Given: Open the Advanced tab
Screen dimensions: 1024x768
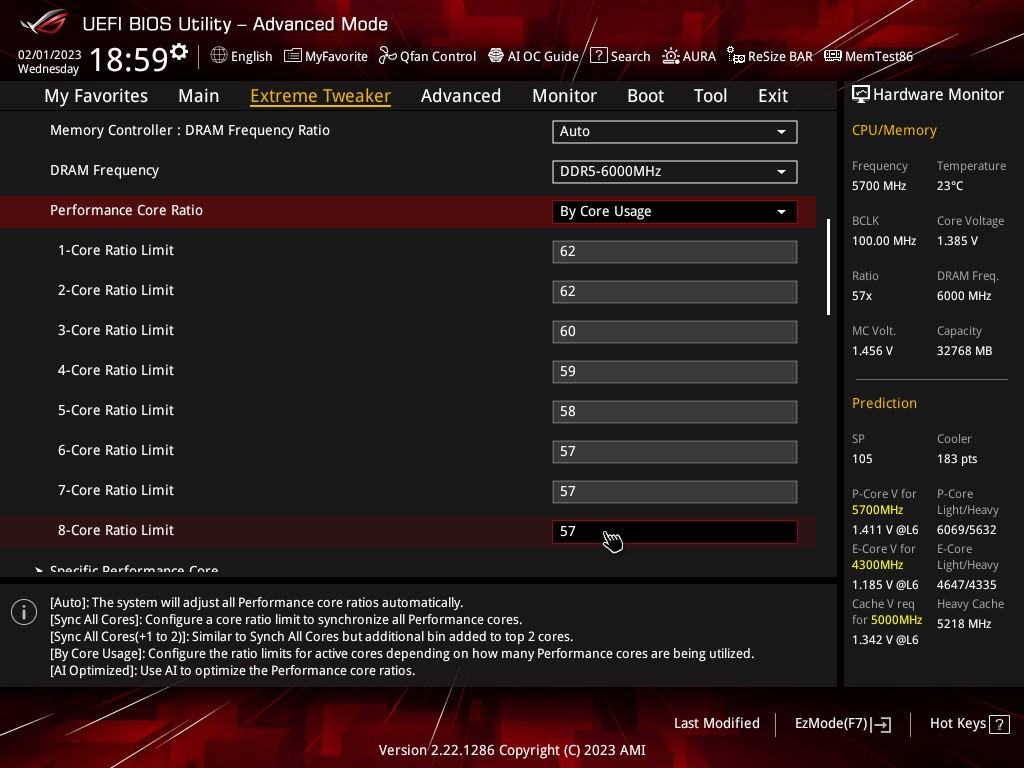Looking at the screenshot, I should point(461,96).
